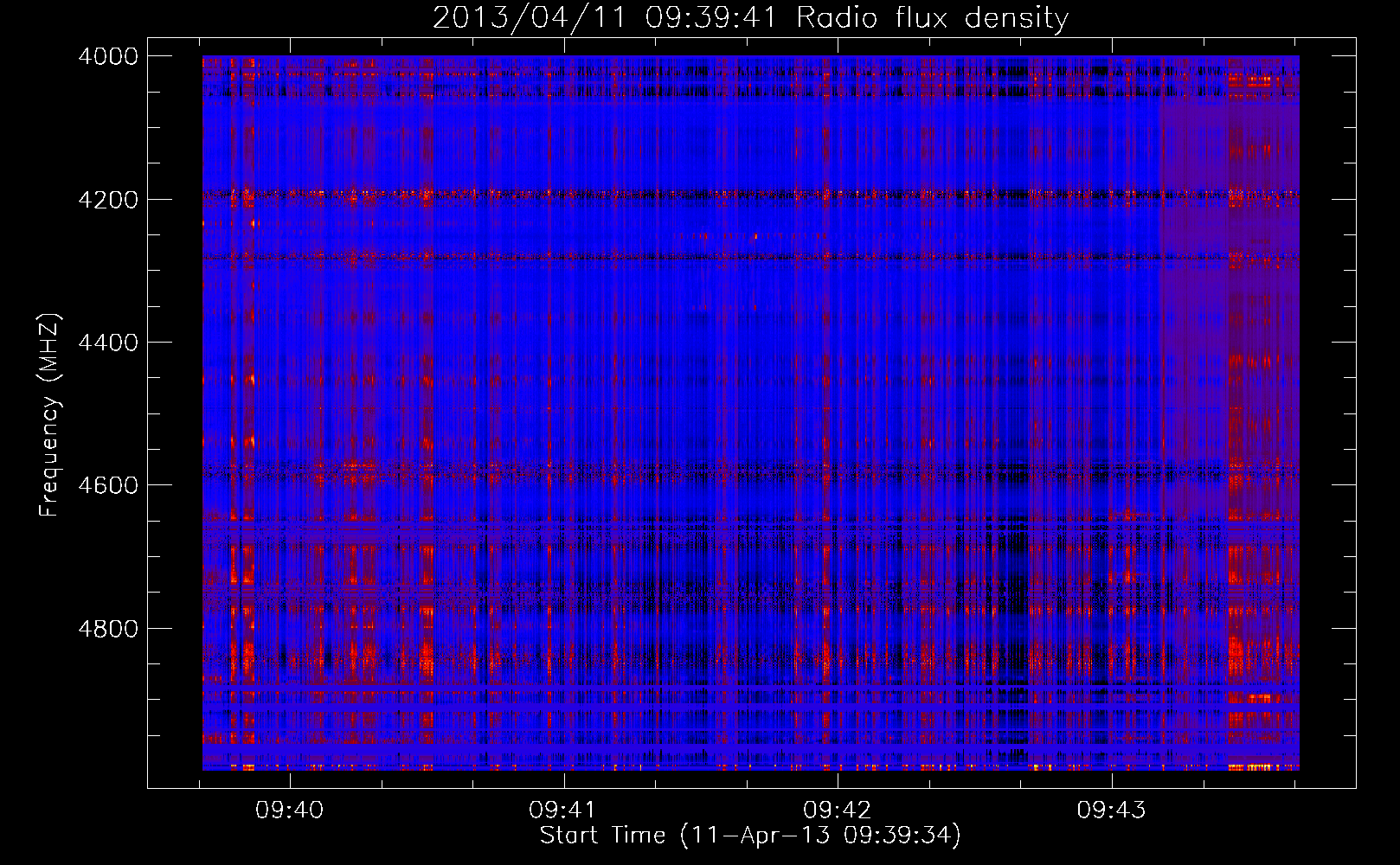Select the 4200 frequency axis label
Viewport: 1400px width, 865px height.
(108, 199)
